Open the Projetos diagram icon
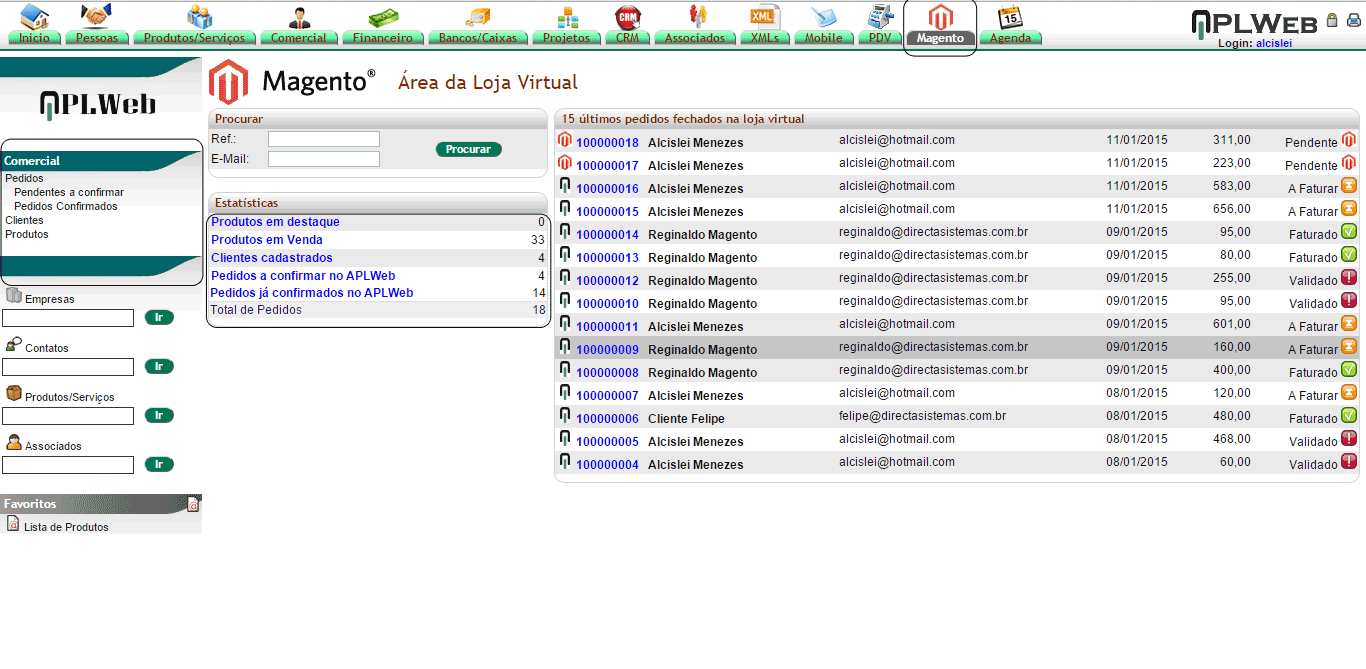 [x=568, y=16]
